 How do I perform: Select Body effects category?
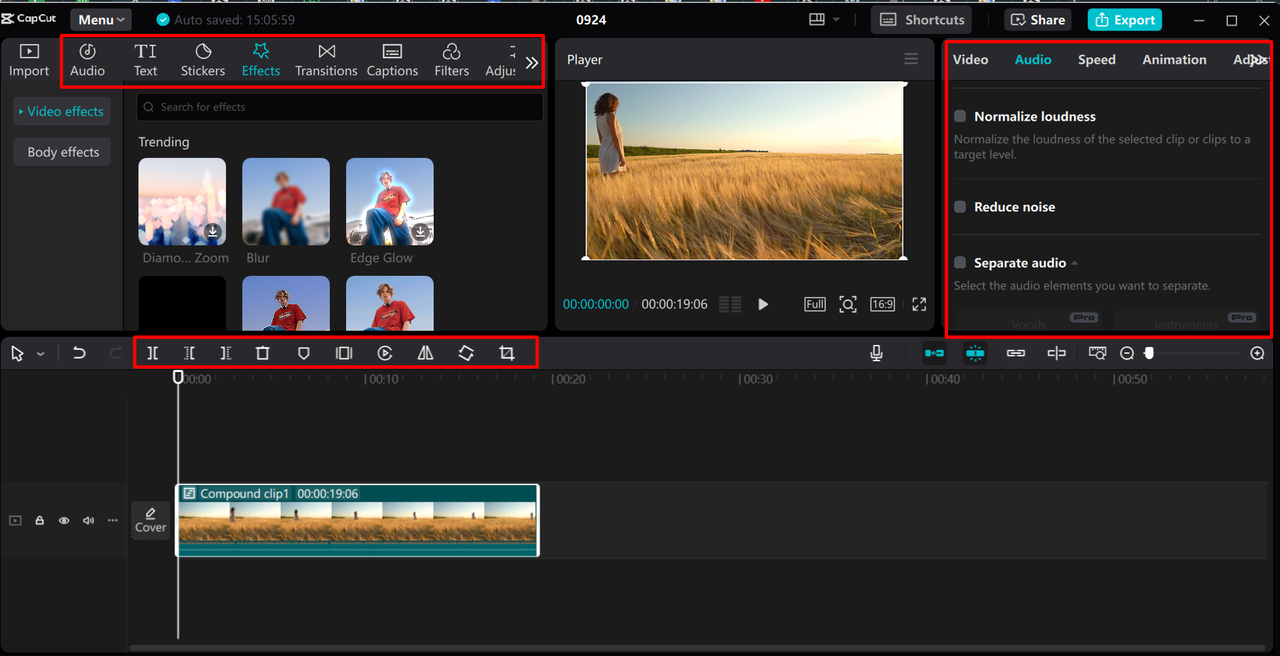tap(63, 152)
